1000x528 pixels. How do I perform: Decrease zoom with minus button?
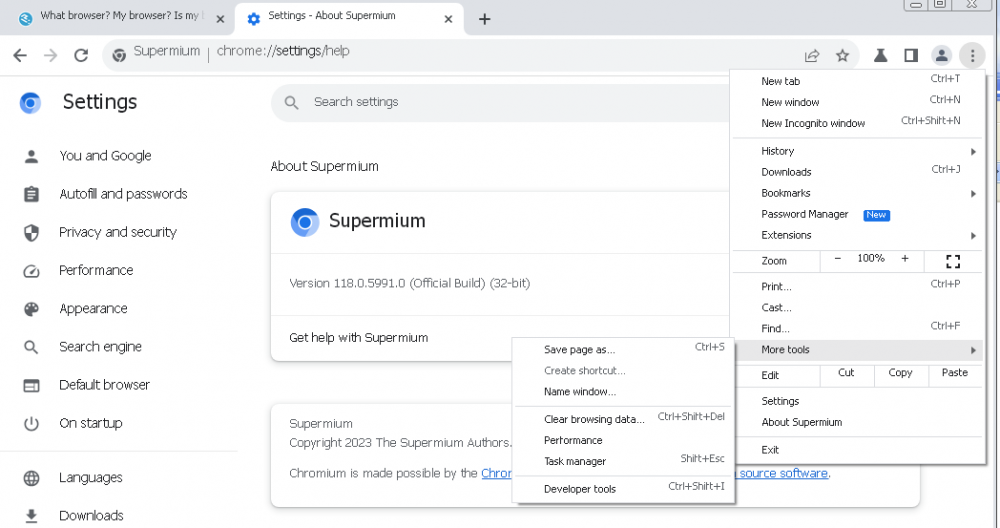[x=838, y=259]
